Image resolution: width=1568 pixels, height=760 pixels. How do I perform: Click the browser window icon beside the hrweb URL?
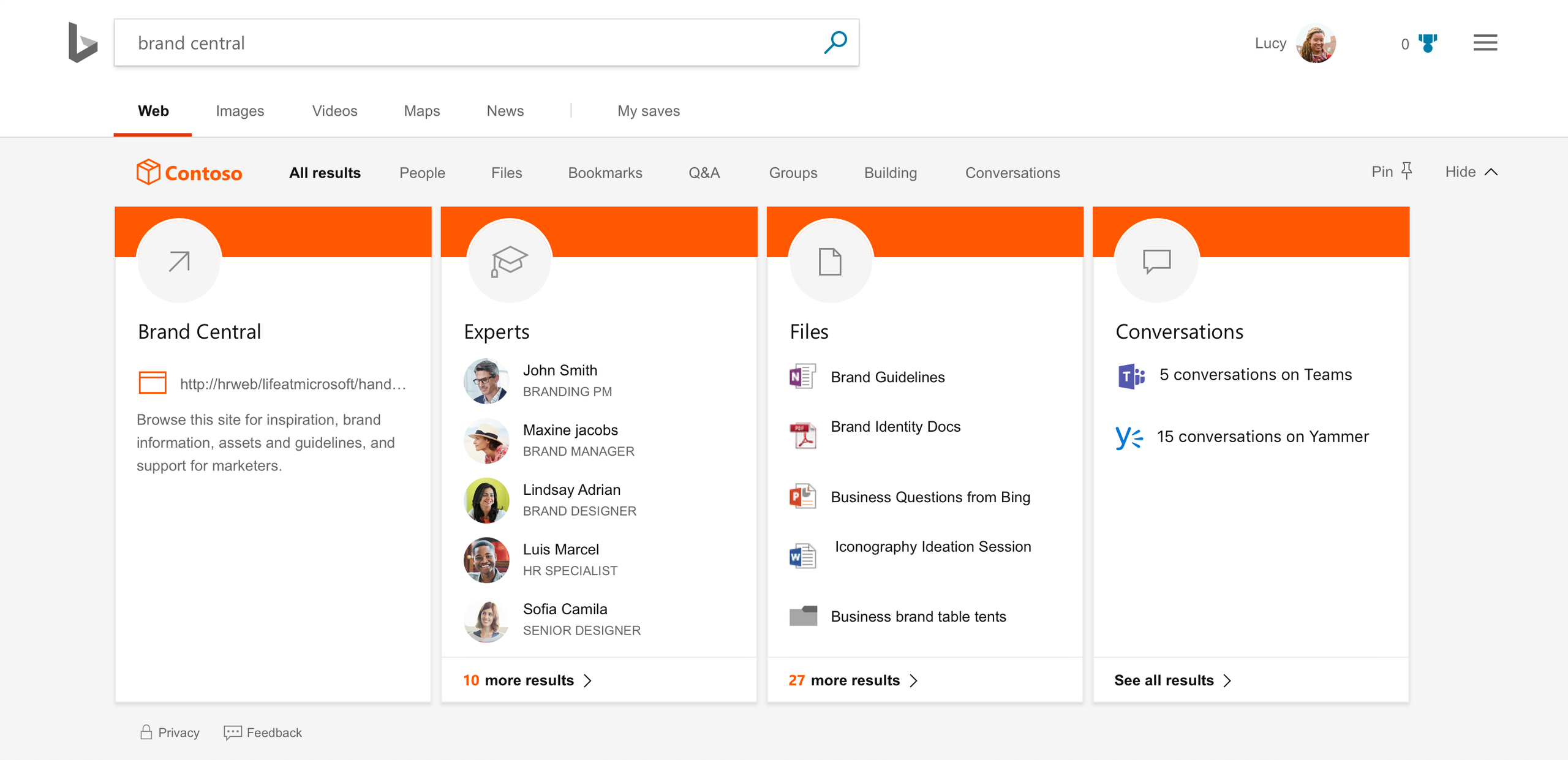coord(153,383)
